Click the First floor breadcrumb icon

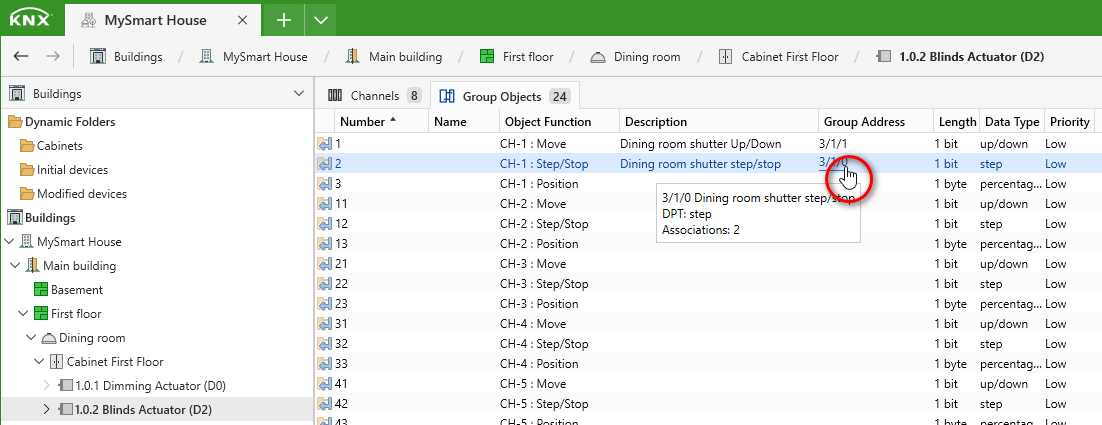486,57
